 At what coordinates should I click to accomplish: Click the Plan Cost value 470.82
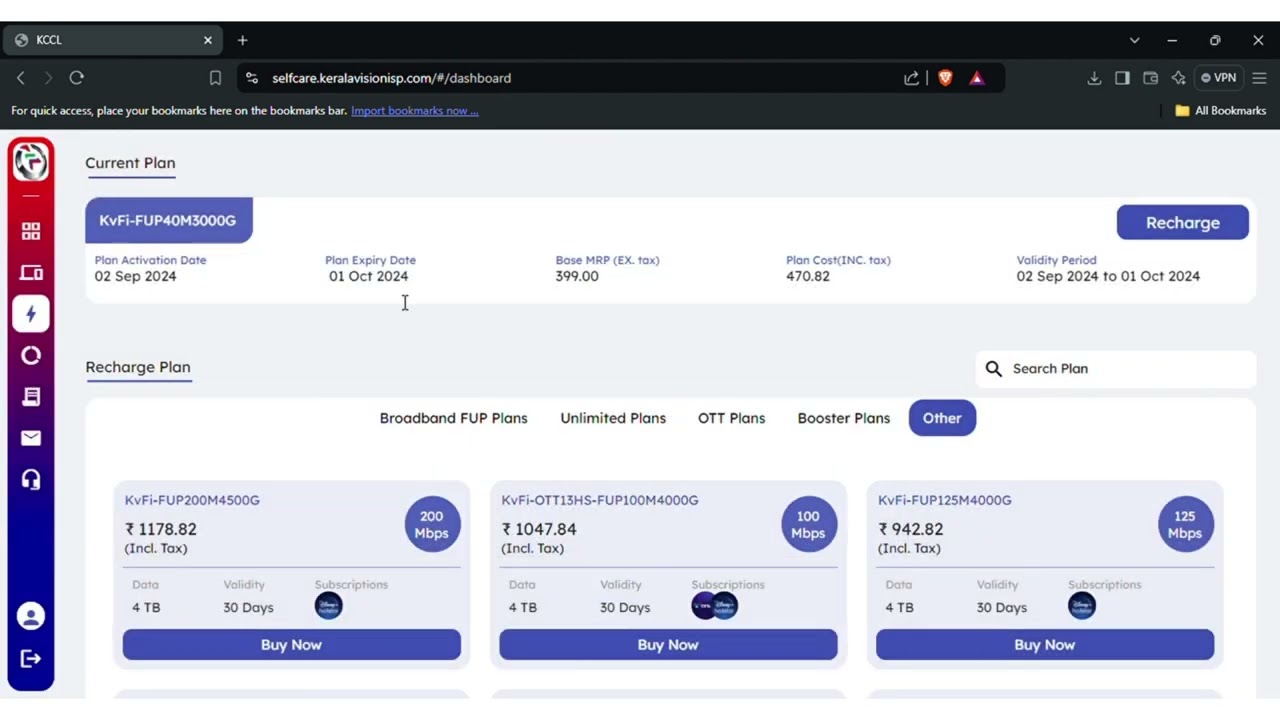point(807,276)
